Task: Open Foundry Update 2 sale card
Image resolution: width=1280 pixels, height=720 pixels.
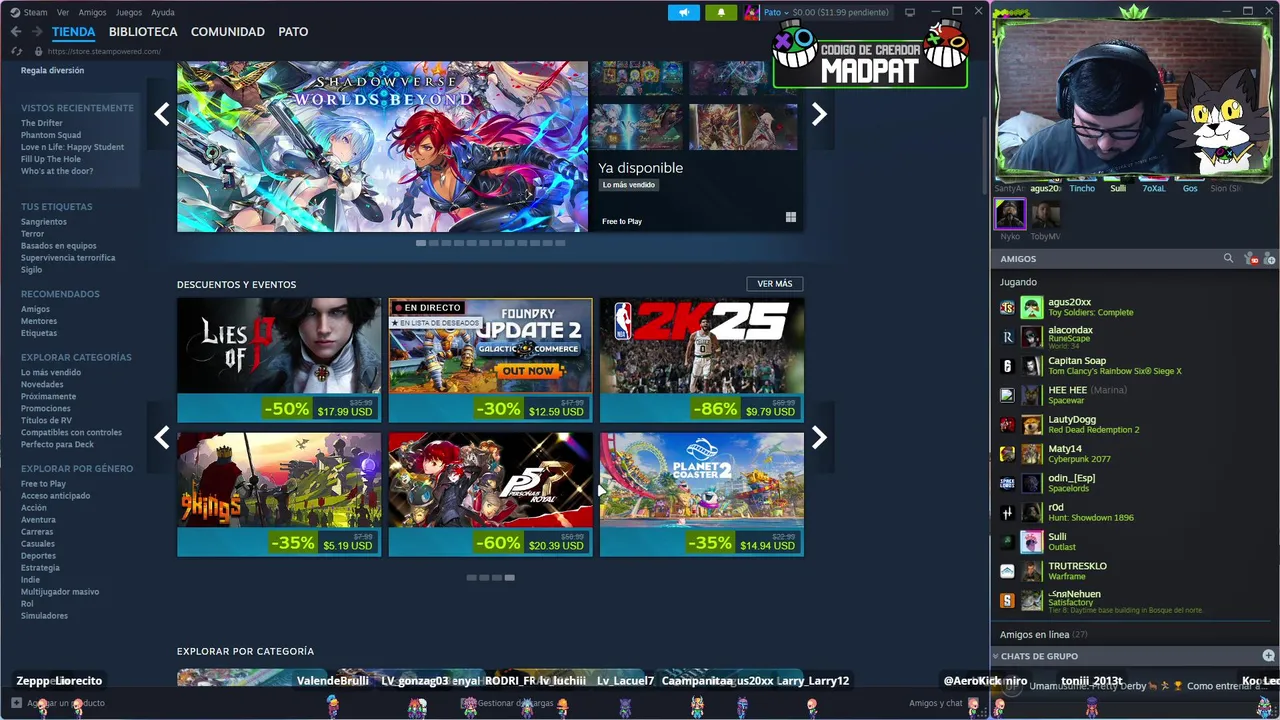Action: [490, 360]
